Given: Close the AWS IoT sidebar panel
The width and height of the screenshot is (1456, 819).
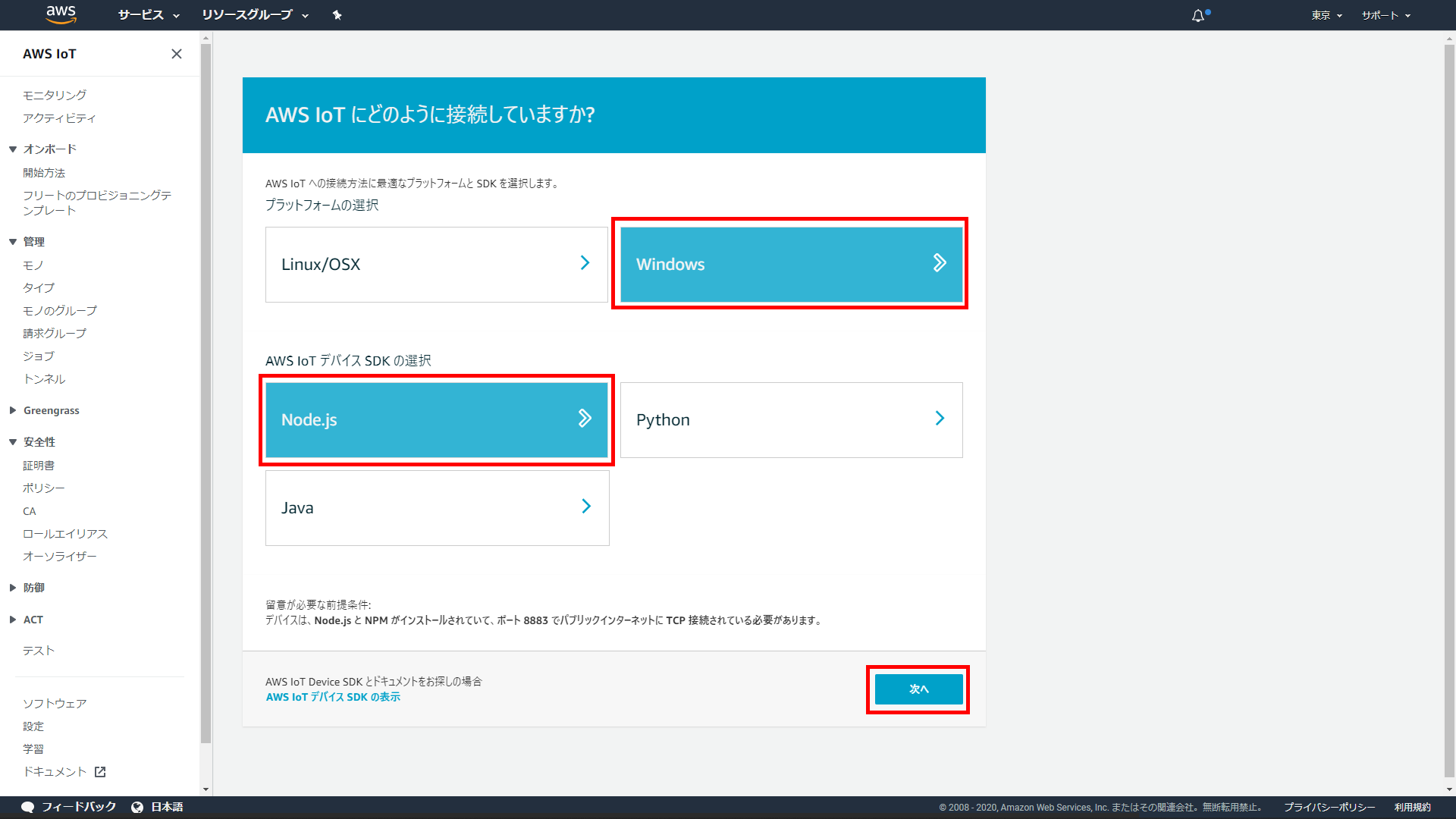Looking at the screenshot, I should (x=177, y=54).
